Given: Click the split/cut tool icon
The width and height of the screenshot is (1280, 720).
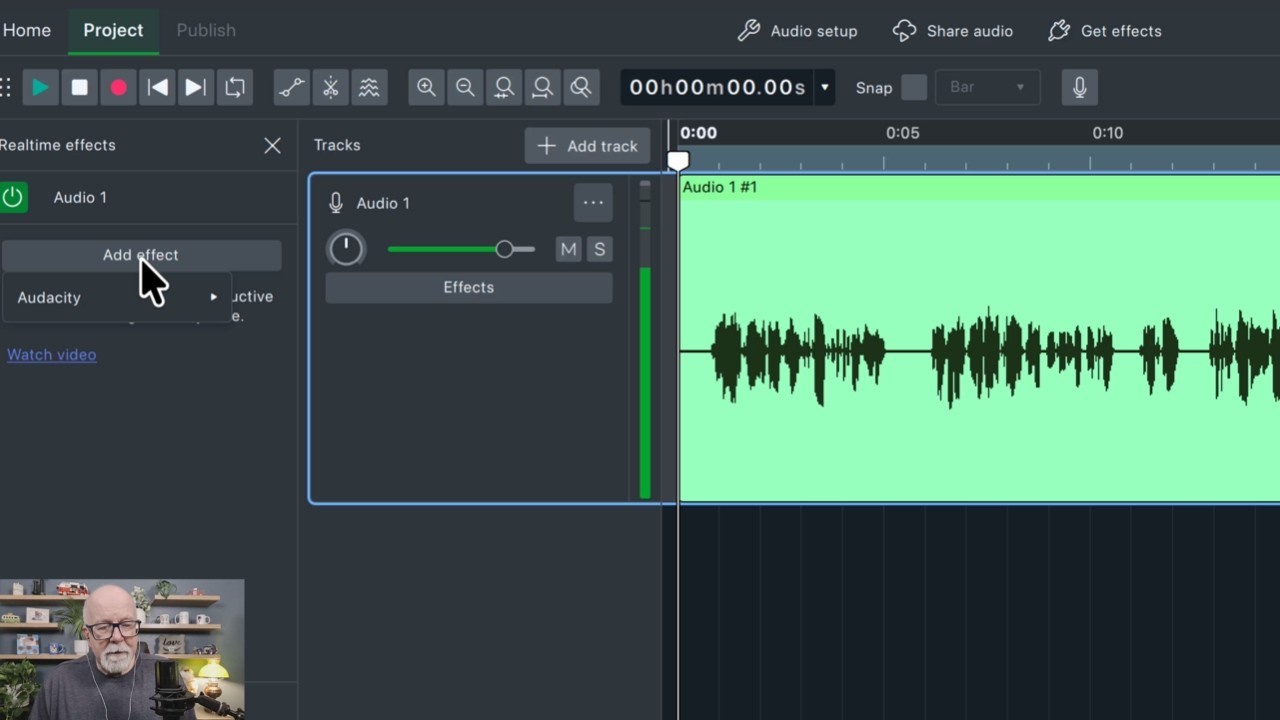Looking at the screenshot, I should (331, 87).
